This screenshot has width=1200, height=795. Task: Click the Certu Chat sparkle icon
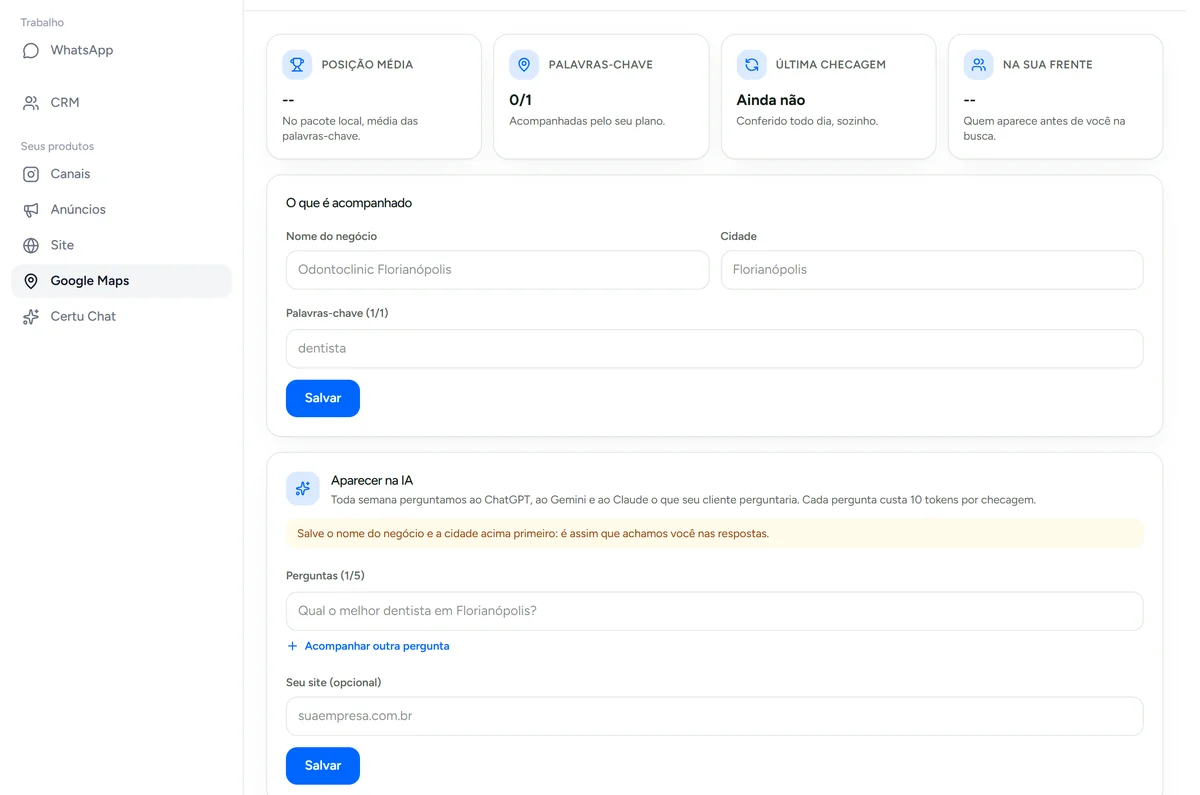click(x=31, y=317)
